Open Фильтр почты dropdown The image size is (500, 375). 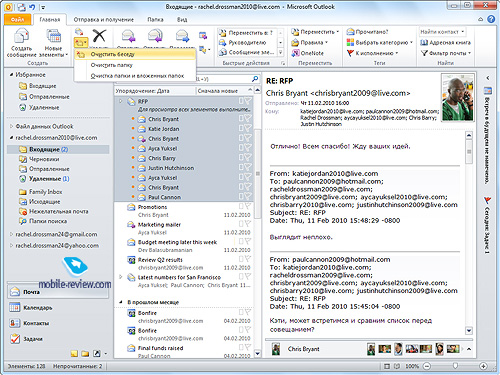pos(446,53)
